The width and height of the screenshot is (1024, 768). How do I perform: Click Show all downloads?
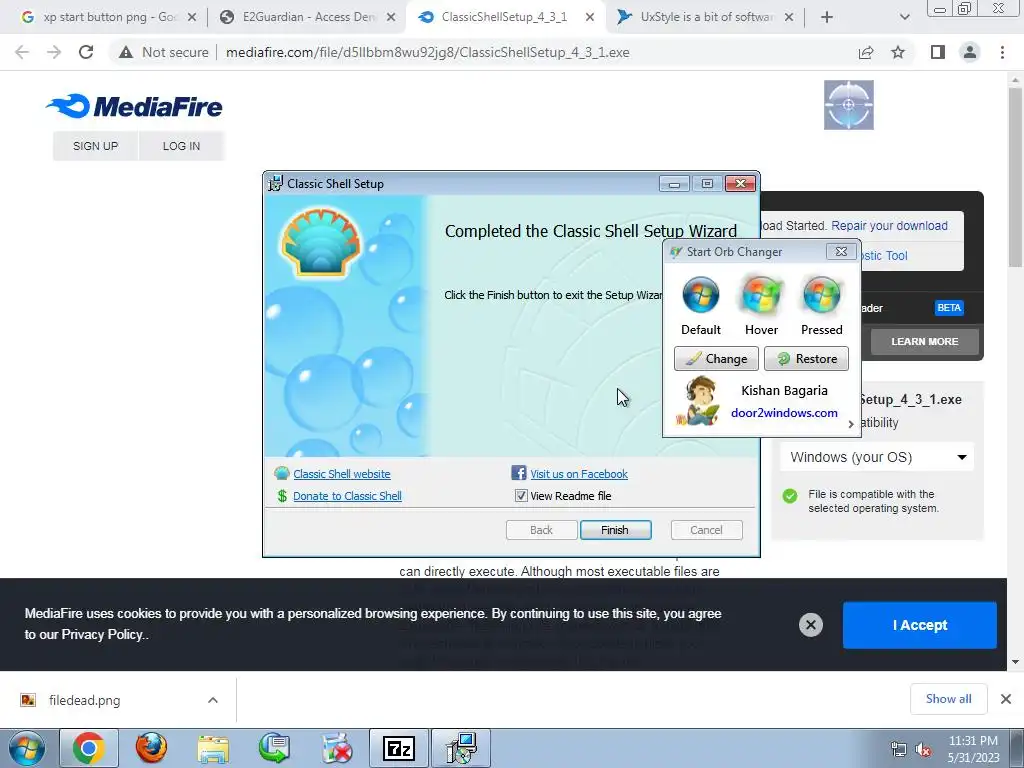coord(948,699)
